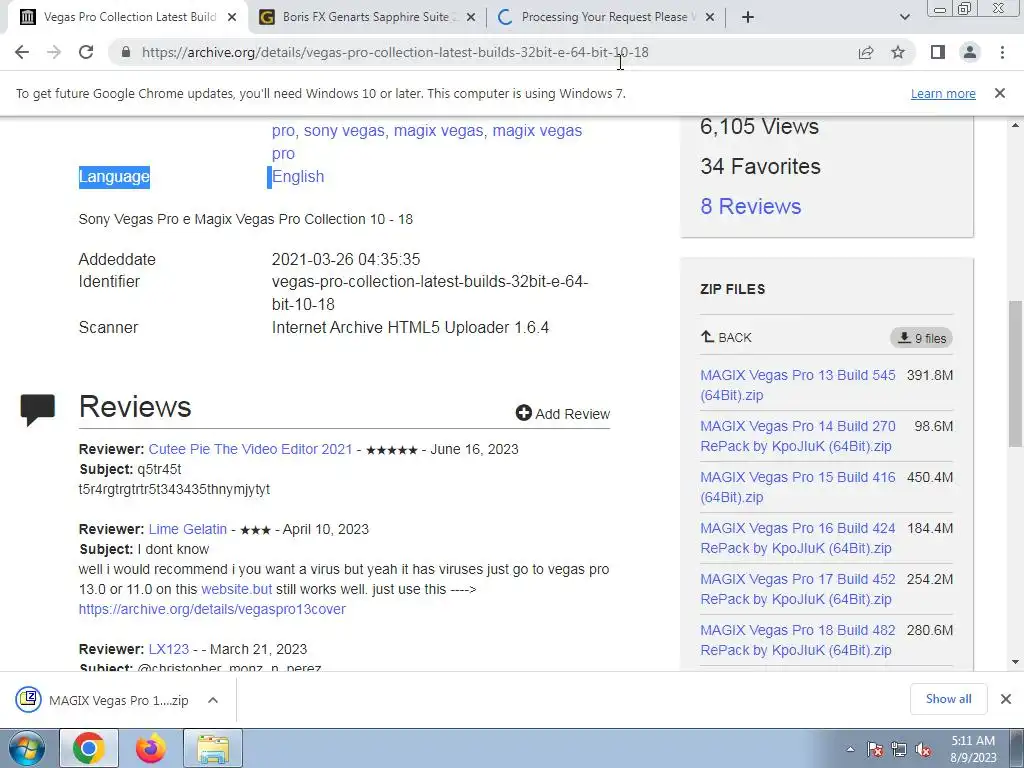This screenshot has height=768, width=1024.
Task: Close the downloads bar
Action: point(1006,699)
